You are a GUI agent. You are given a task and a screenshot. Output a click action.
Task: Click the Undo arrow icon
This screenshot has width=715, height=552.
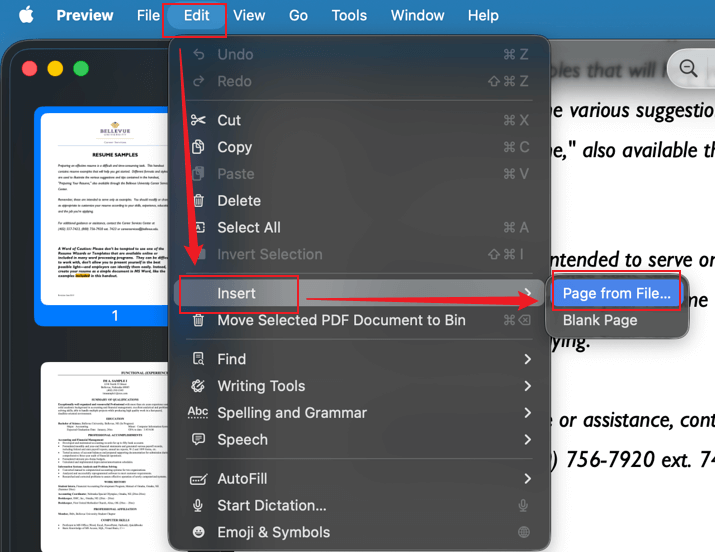(198, 54)
